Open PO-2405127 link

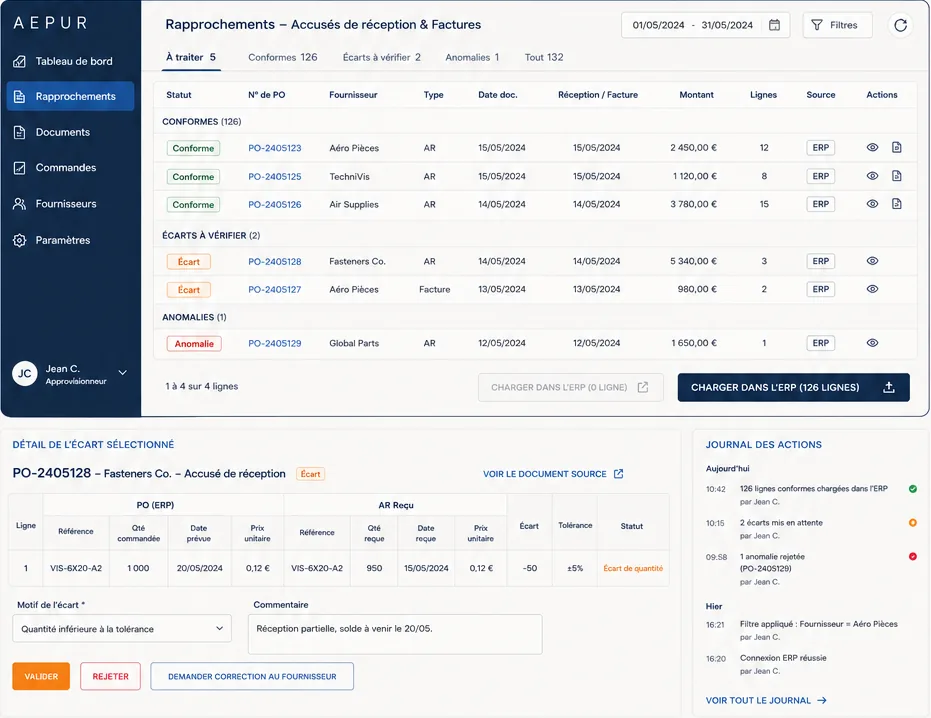point(274,289)
